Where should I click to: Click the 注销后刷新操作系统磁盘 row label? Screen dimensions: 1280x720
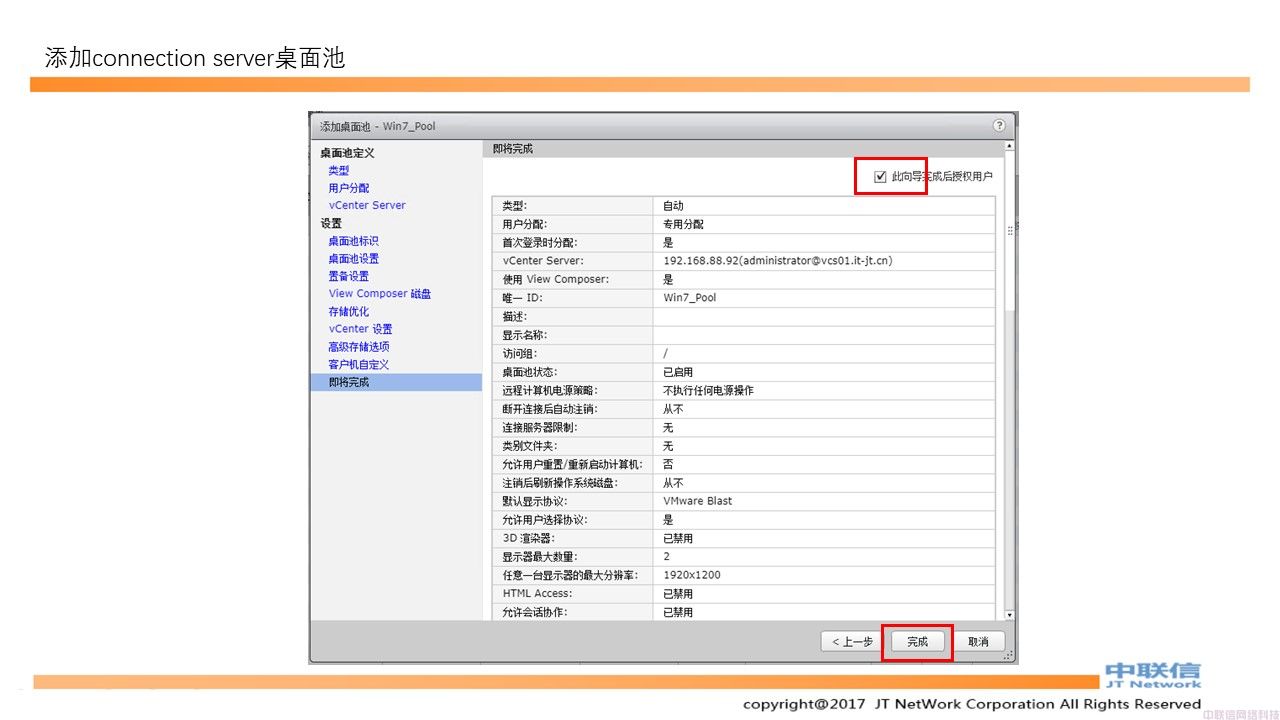tap(560, 483)
